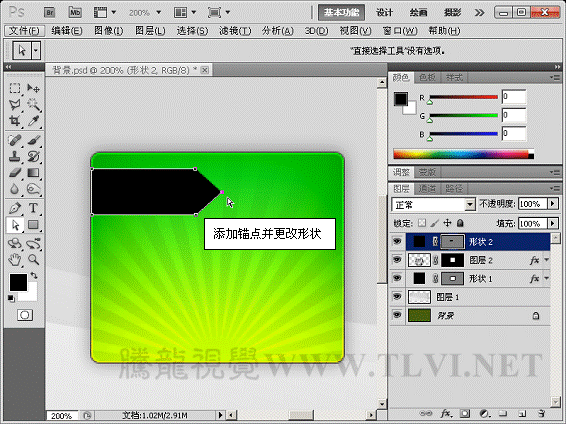
Task: Select the Gradient tool
Action: pyautogui.click(x=33, y=173)
